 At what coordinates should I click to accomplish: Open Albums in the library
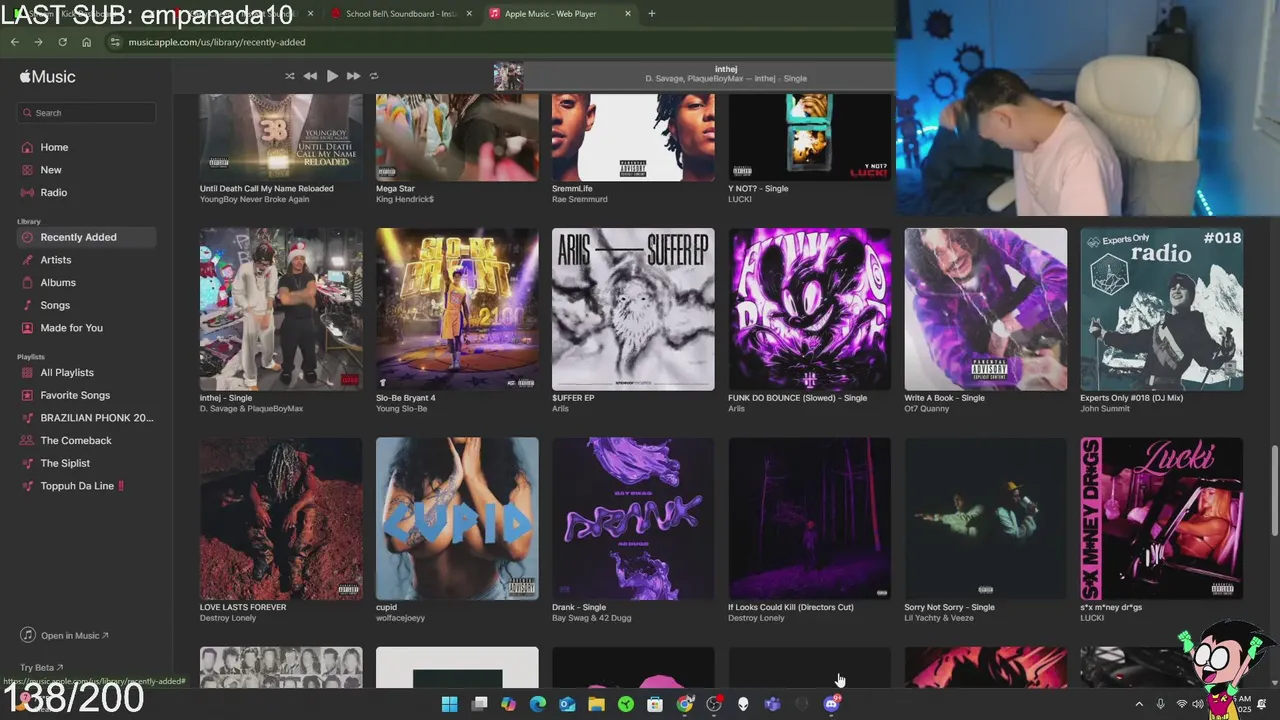(x=58, y=282)
